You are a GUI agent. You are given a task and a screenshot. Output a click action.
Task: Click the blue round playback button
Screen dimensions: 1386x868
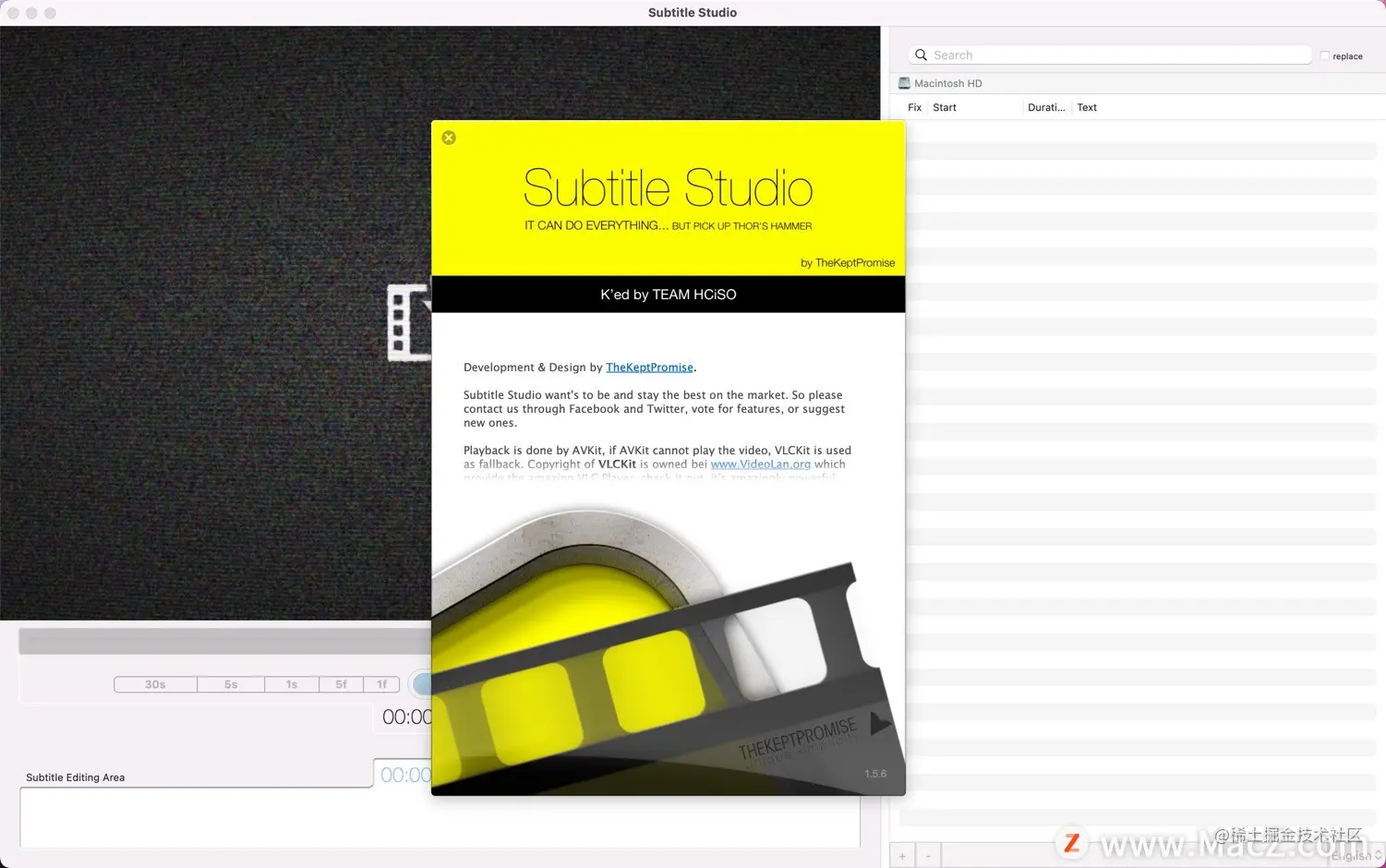(422, 684)
